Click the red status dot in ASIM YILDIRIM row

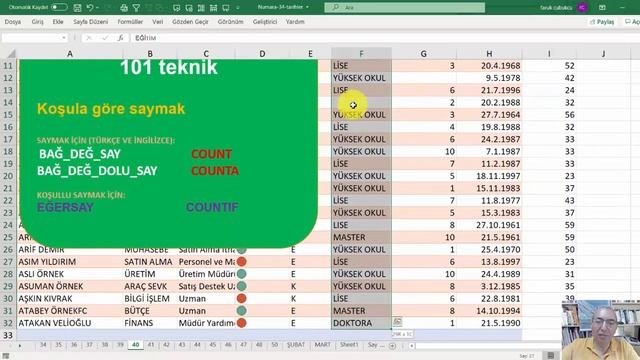(x=241, y=262)
